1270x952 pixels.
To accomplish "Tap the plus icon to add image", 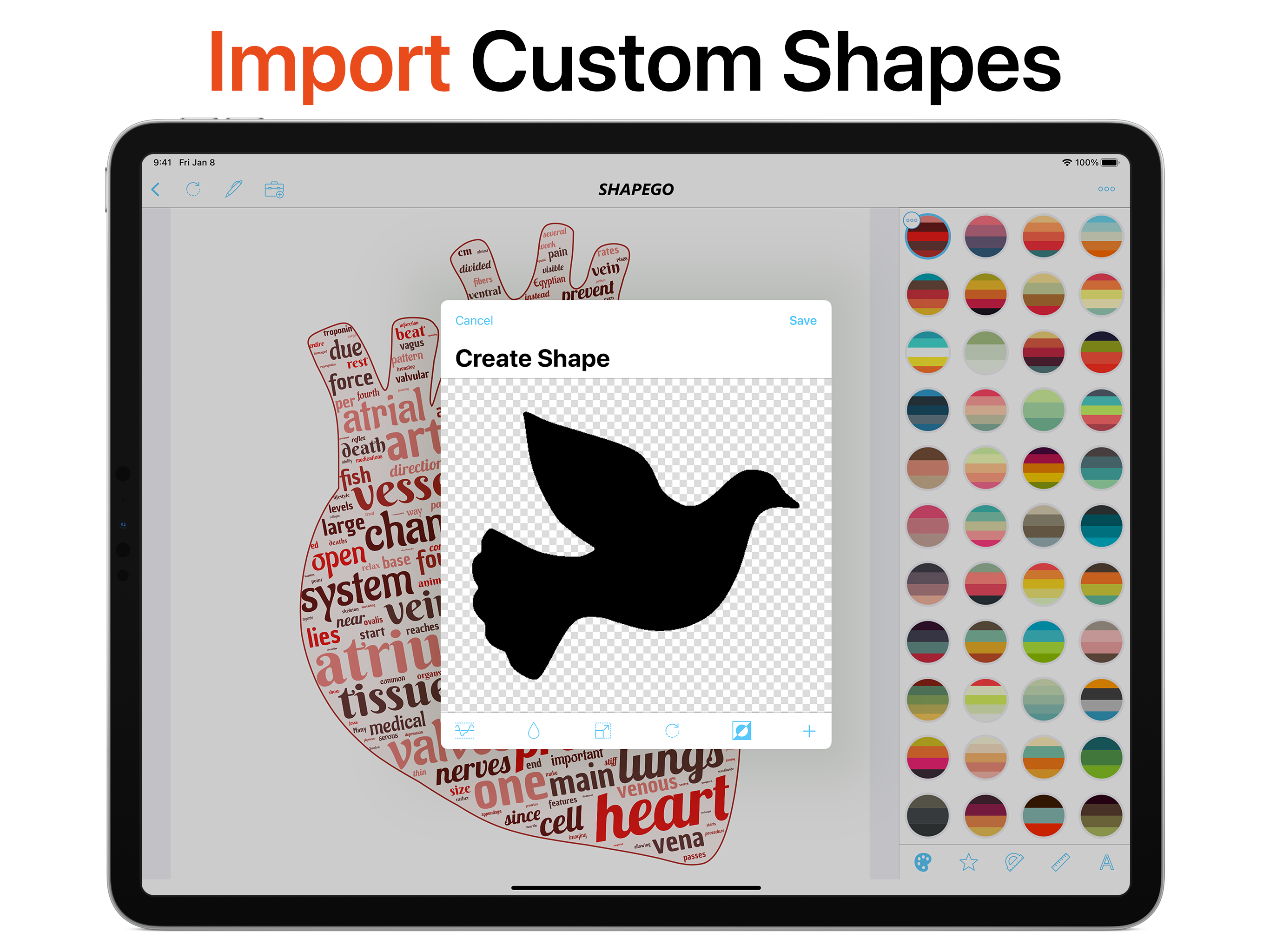I will point(809,731).
